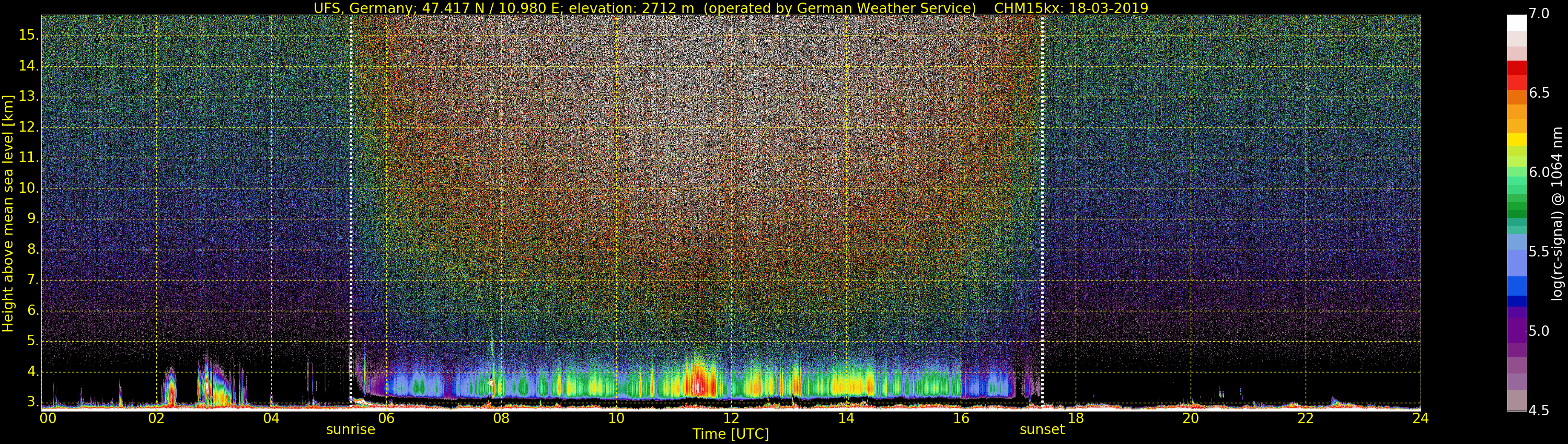This screenshot has width=1568, height=444.
Task: Click the 12 hour tick on time axis
Action: tap(731, 418)
